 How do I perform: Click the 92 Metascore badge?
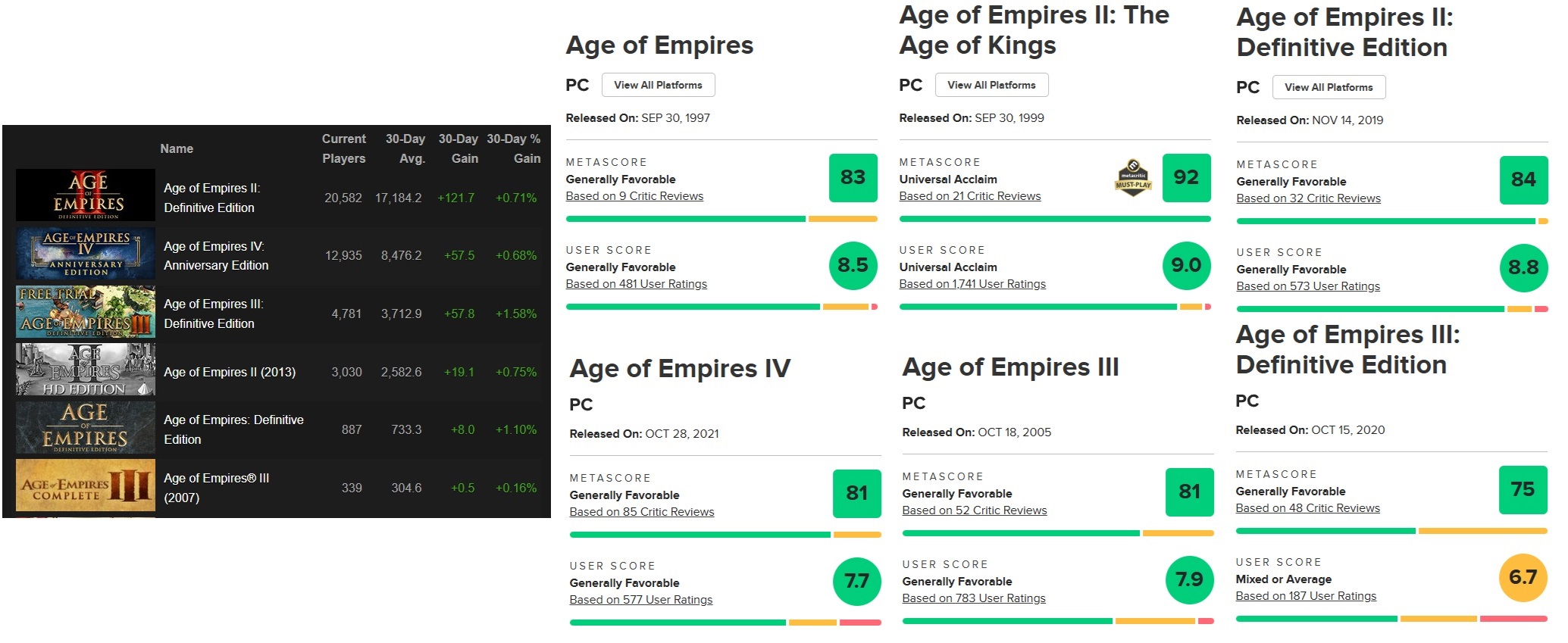(1186, 178)
